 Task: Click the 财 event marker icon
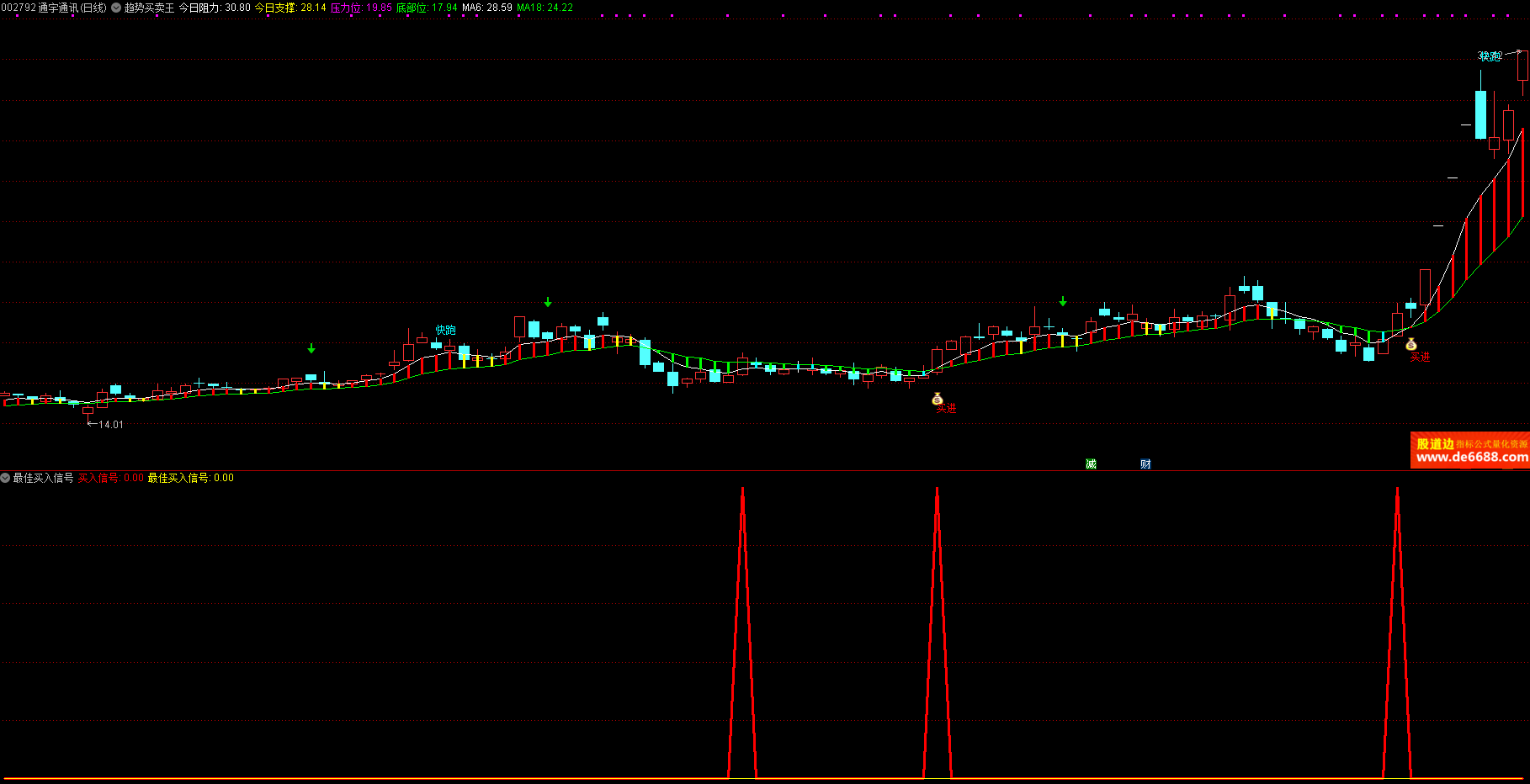(x=1145, y=464)
